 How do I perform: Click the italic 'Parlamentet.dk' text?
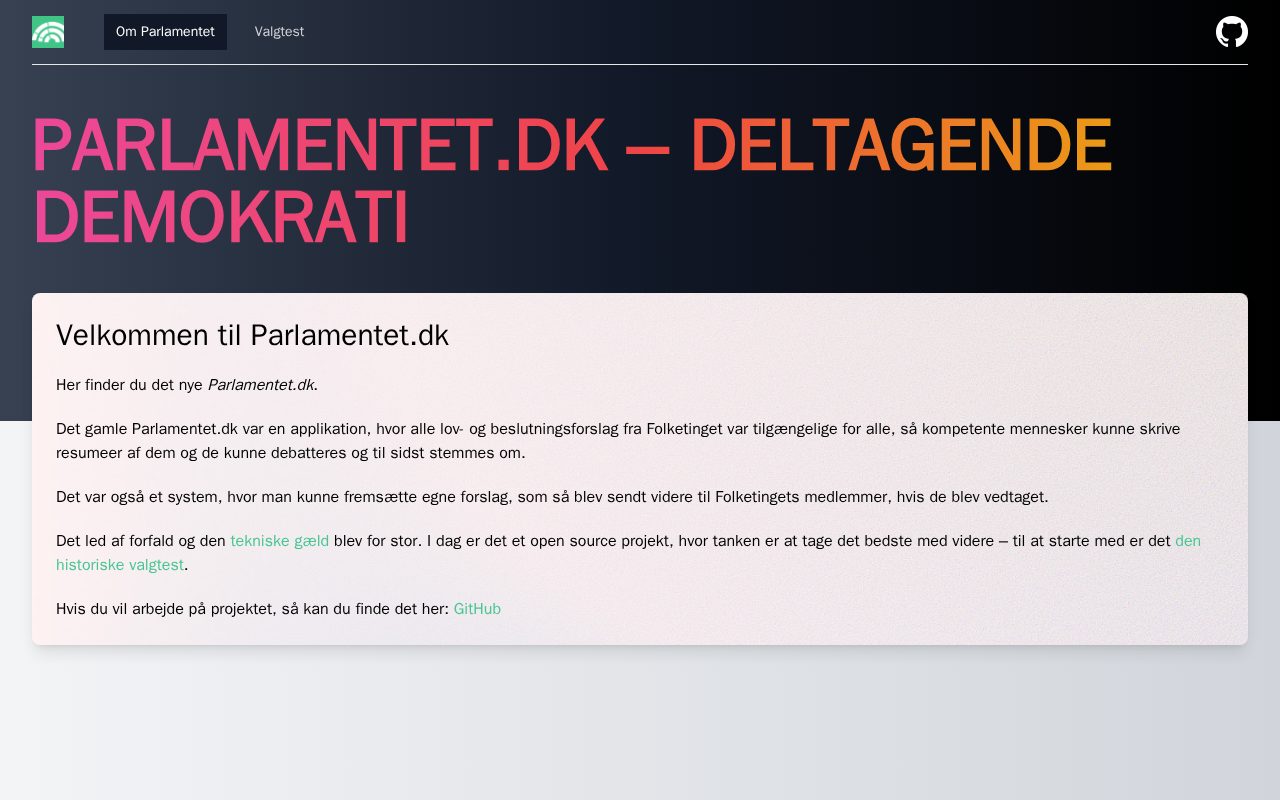pyautogui.click(x=261, y=385)
